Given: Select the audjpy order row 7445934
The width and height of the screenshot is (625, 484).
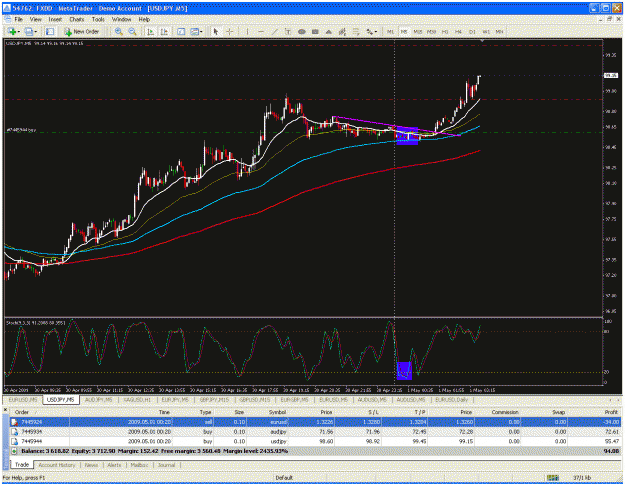Looking at the screenshot, I should [x=315, y=432].
